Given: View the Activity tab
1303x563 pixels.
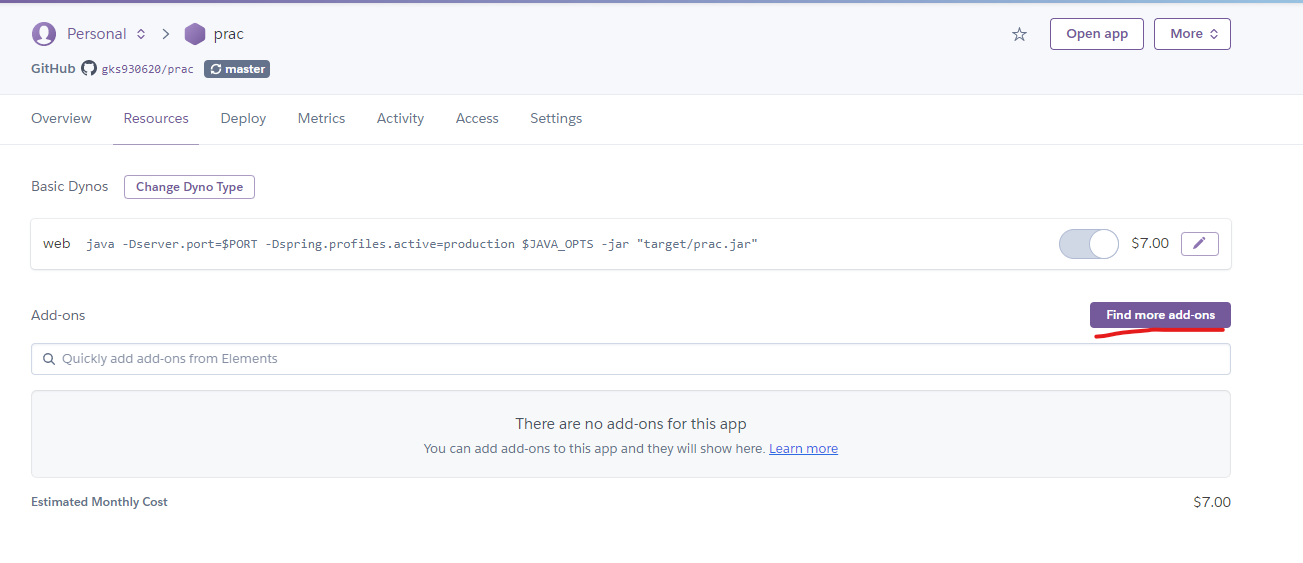Looking at the screenshot, I should click(x=400, y=118).
